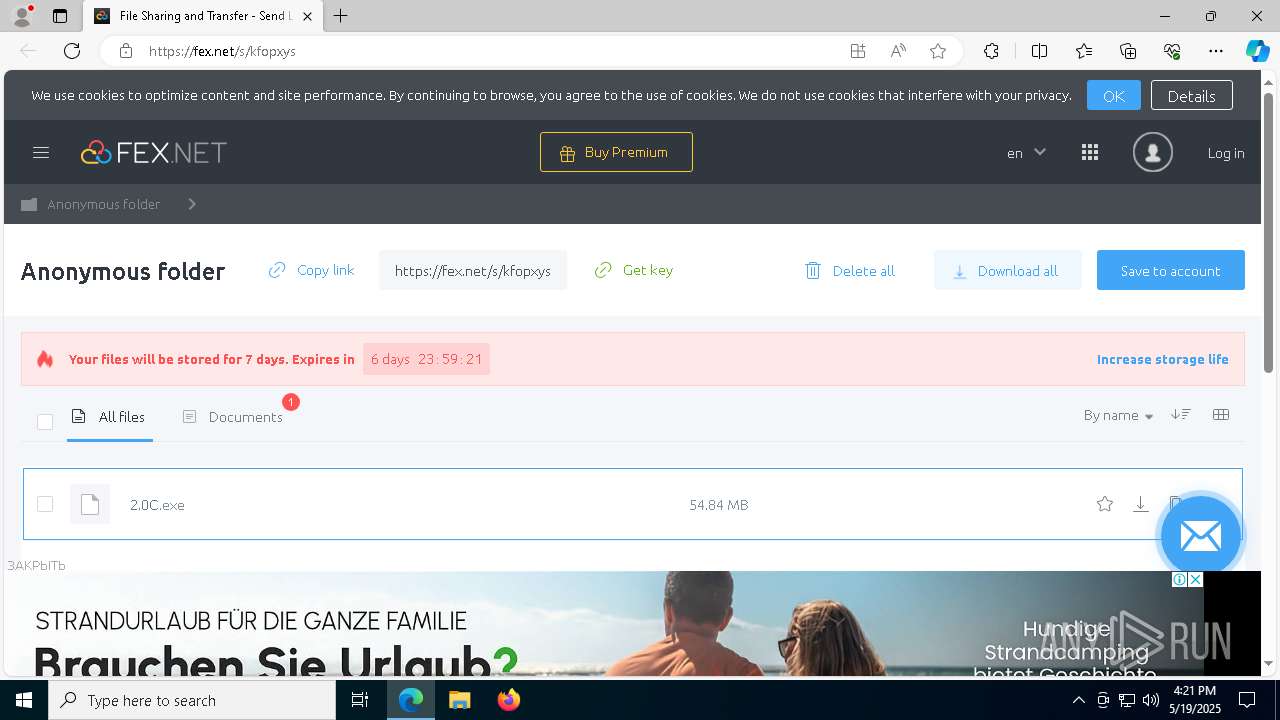This screenshot has height=720, width=1280.
Task: Click Save to account button
Action: click(x=1170, y=270)
